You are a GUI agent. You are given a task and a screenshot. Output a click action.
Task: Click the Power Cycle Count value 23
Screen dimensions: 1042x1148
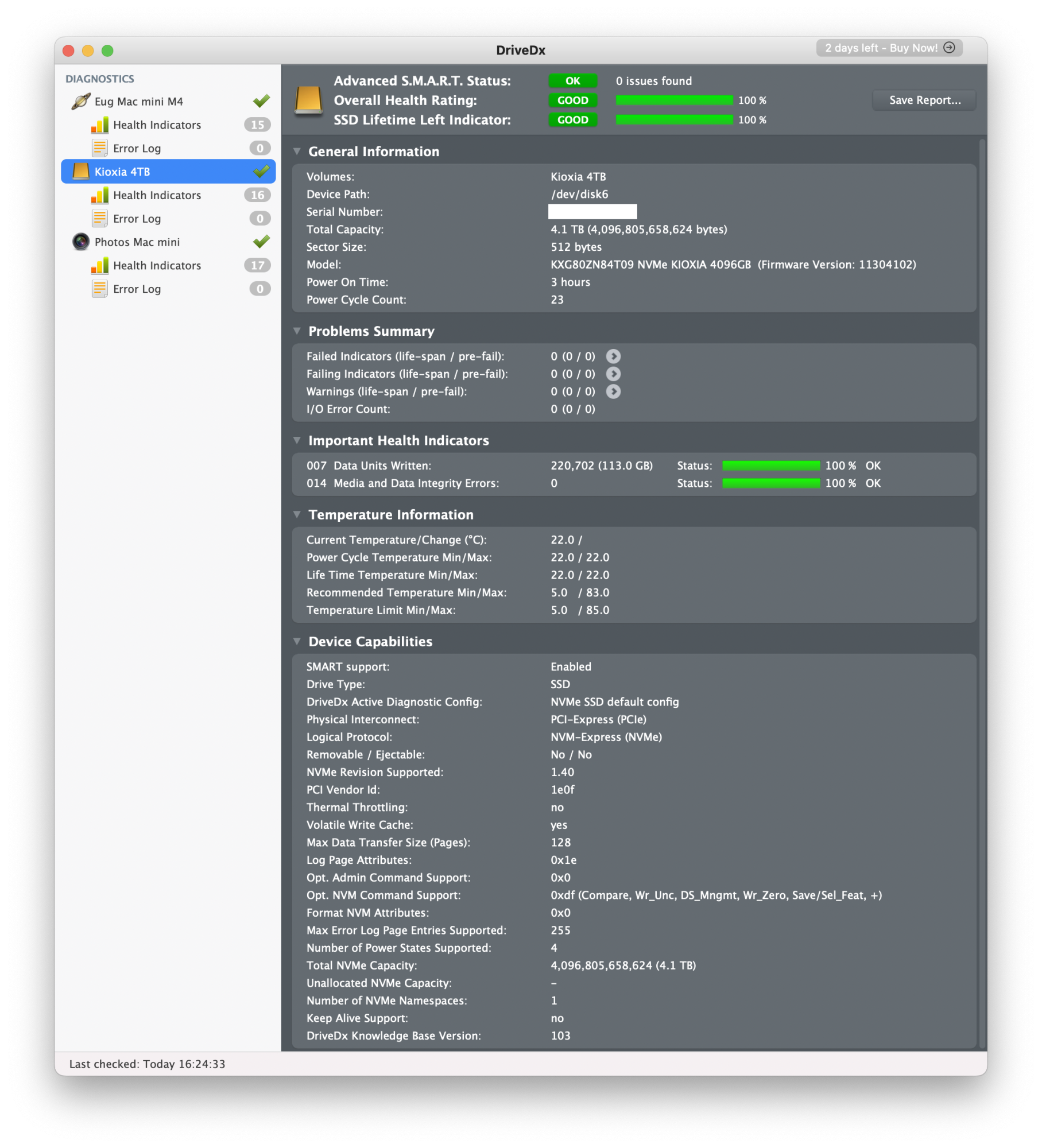click(x=557, y=300)
